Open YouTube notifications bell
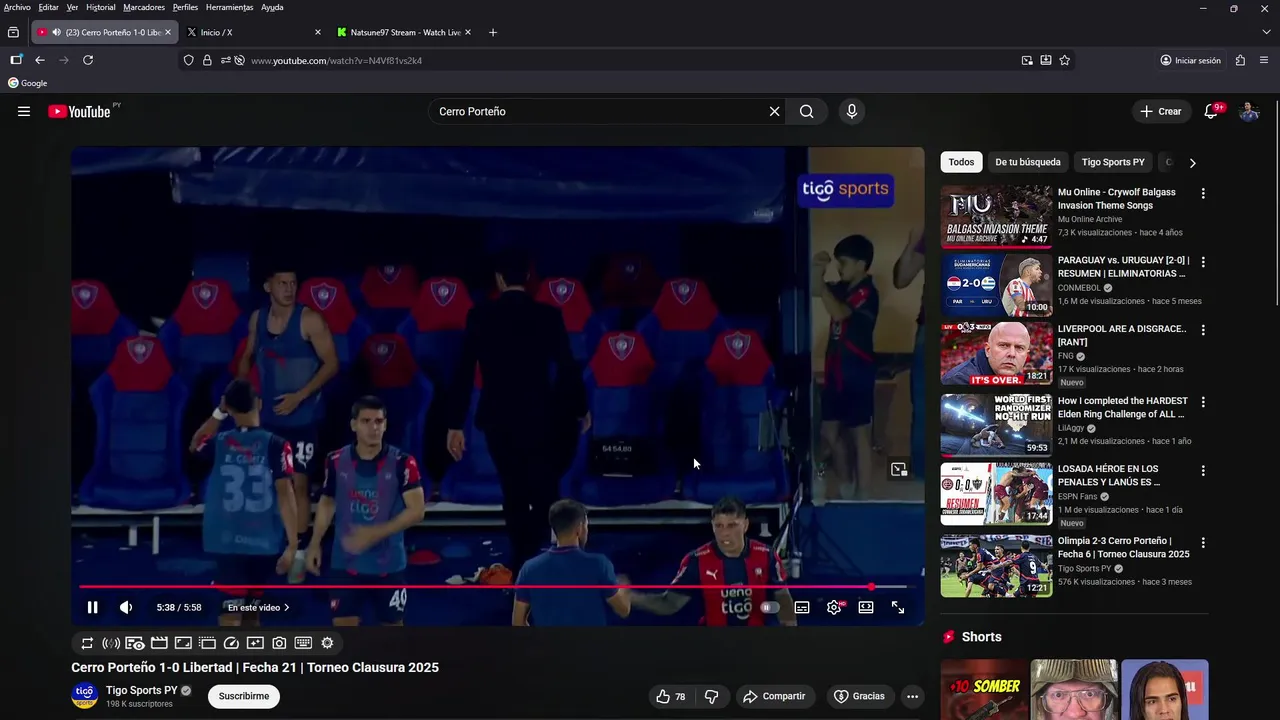This screenshot has width=1280, height=720. (1211, 112)
